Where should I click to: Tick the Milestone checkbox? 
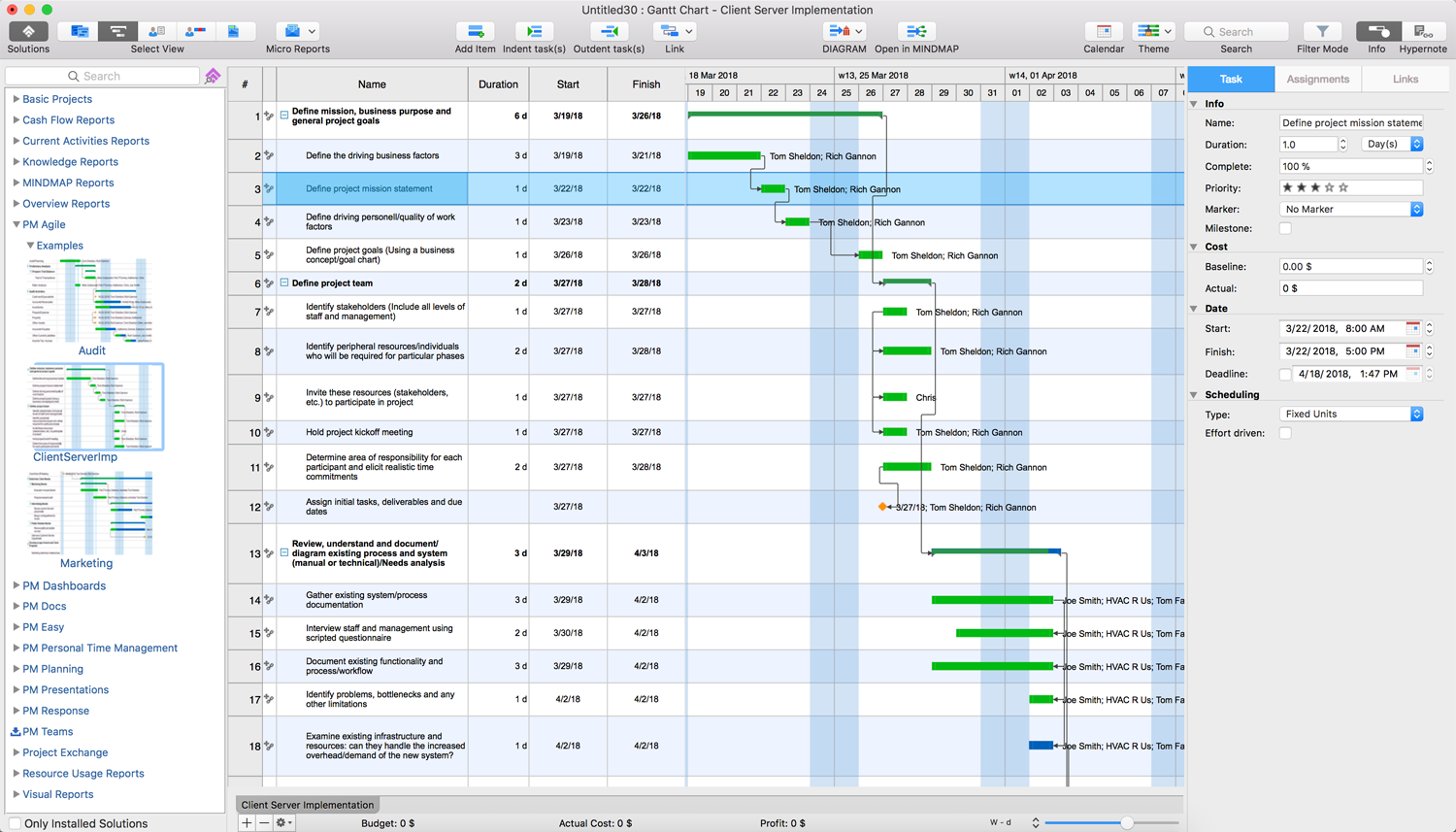pos(1285,229)
